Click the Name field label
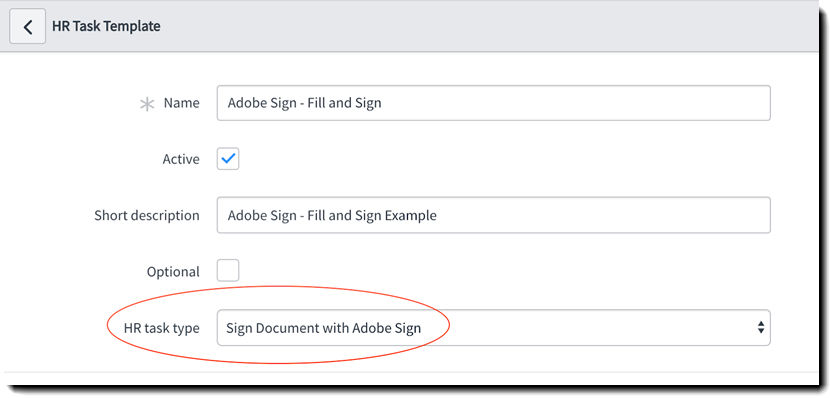Screen dimensions: 830x398 (x=182, y=103)
